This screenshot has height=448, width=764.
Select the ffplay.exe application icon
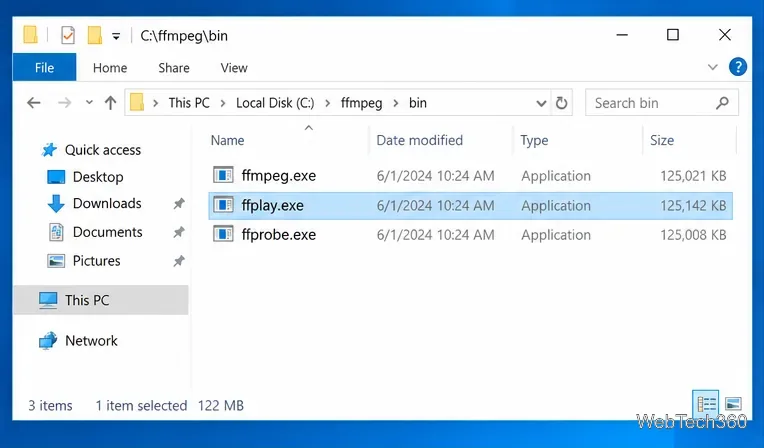click(223, 205)
